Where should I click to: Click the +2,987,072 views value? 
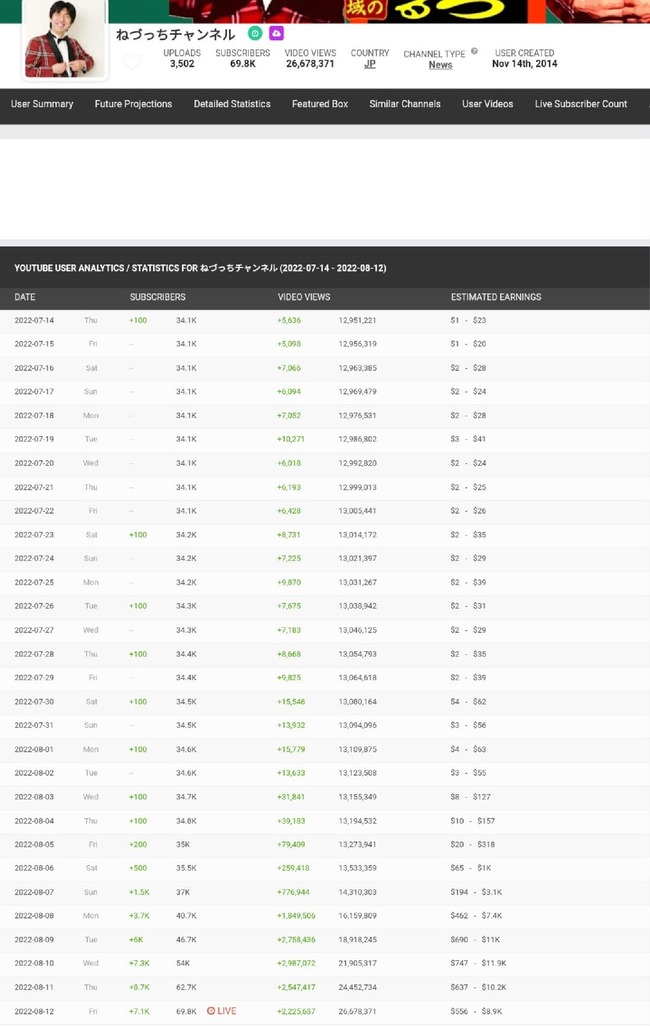coord(297,963)
